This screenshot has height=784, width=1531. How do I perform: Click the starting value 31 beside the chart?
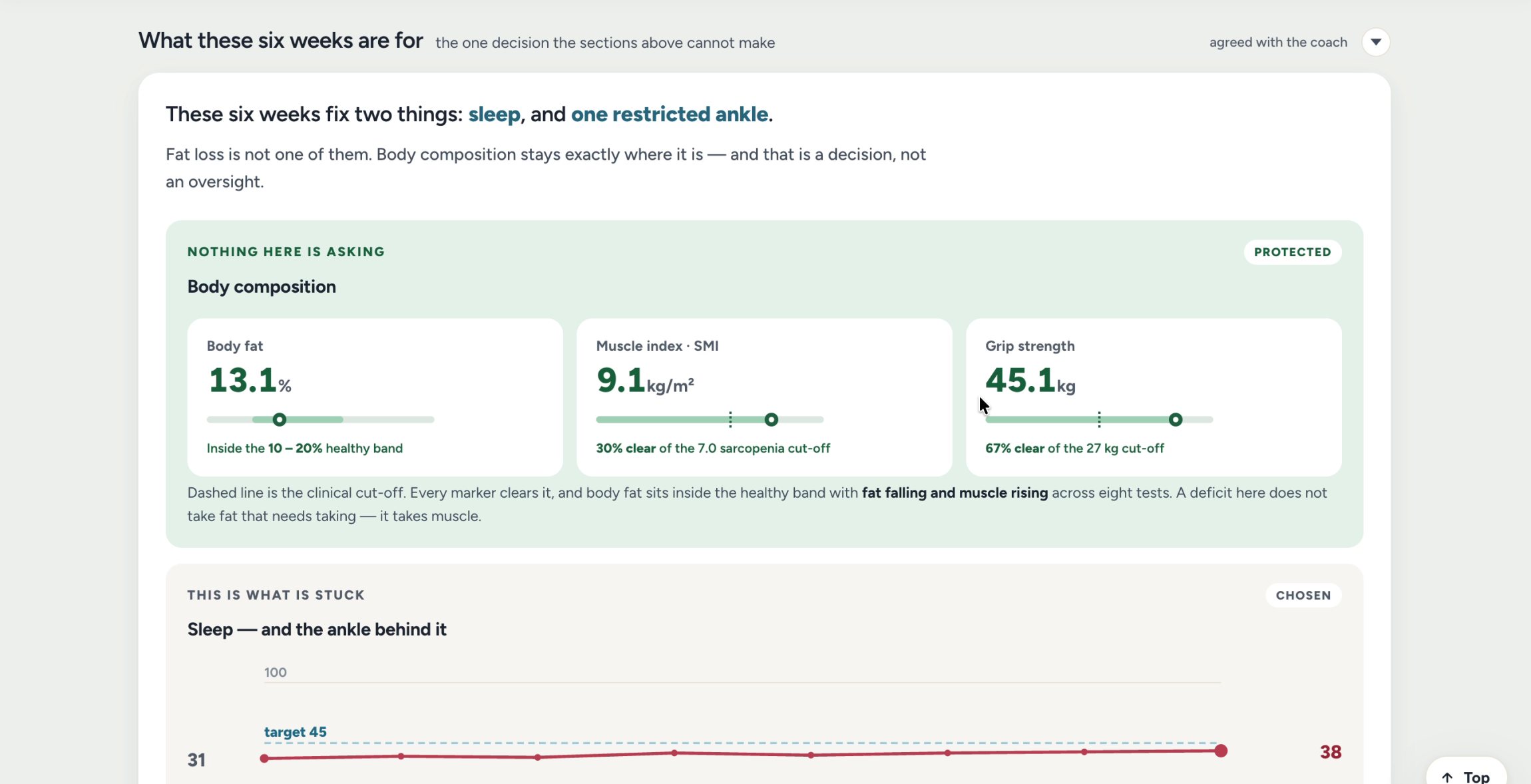[x=196, y=760]
